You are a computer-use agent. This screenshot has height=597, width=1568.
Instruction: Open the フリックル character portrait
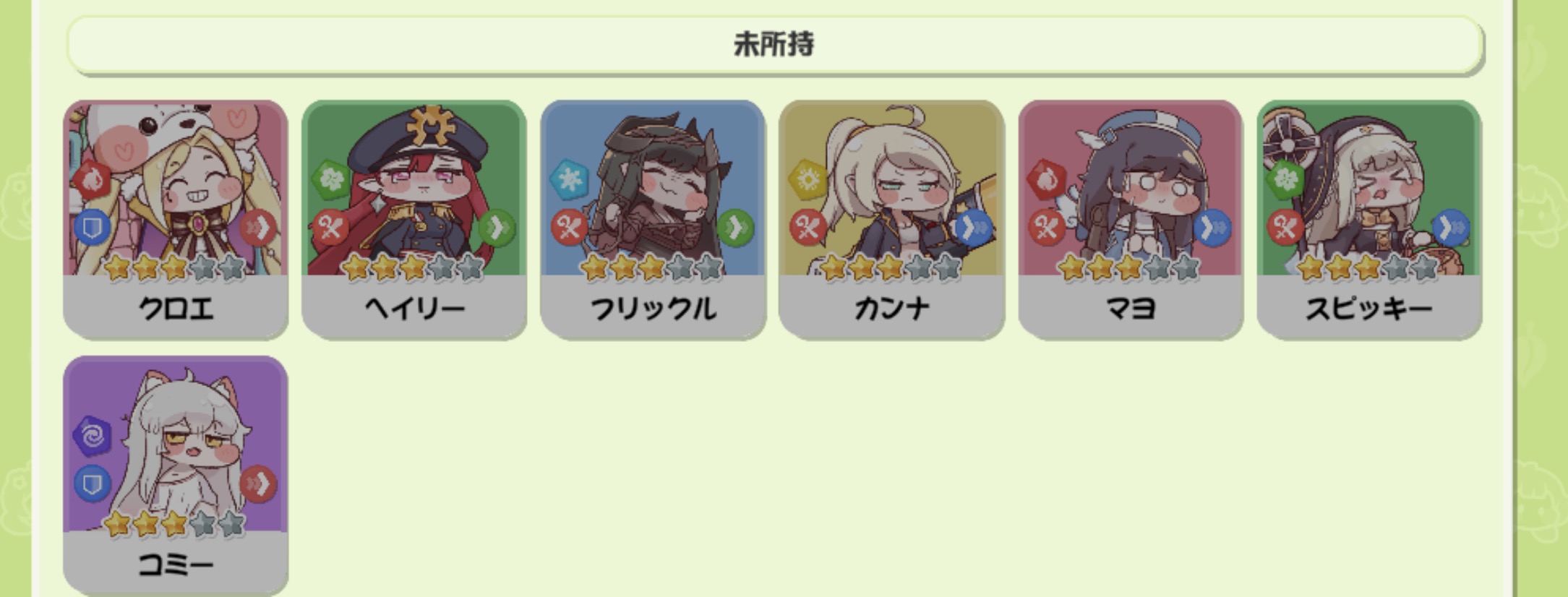click(653, 188)
